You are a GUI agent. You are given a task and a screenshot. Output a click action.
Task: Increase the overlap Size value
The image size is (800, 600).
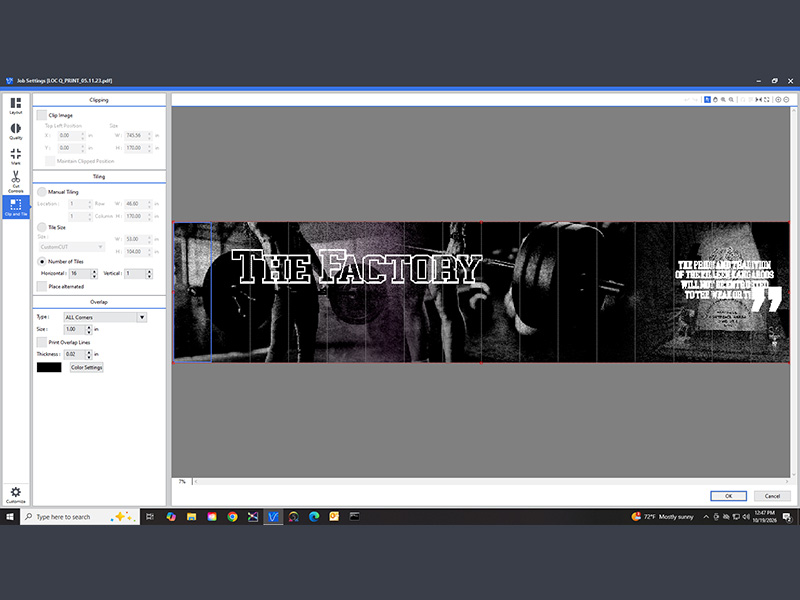(x=89, y=327)
